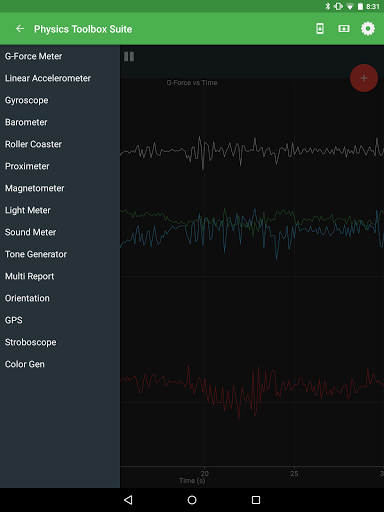Viewport: 384px width, 512px height.
Task: Tap the portrait phone orientation icon
Action: 320,29
